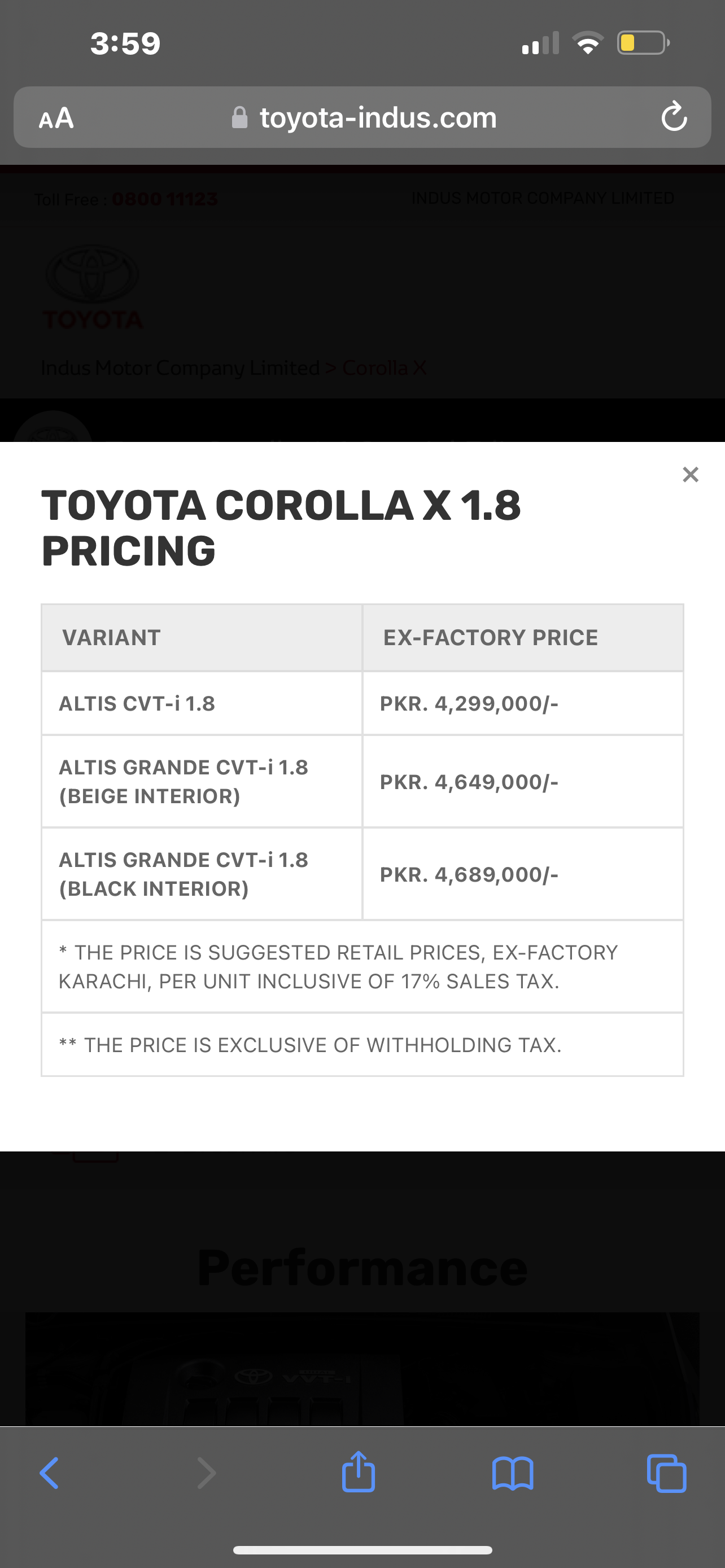
Task: Tap the Safari reload page icon
Action: click(x=674, y=117)
